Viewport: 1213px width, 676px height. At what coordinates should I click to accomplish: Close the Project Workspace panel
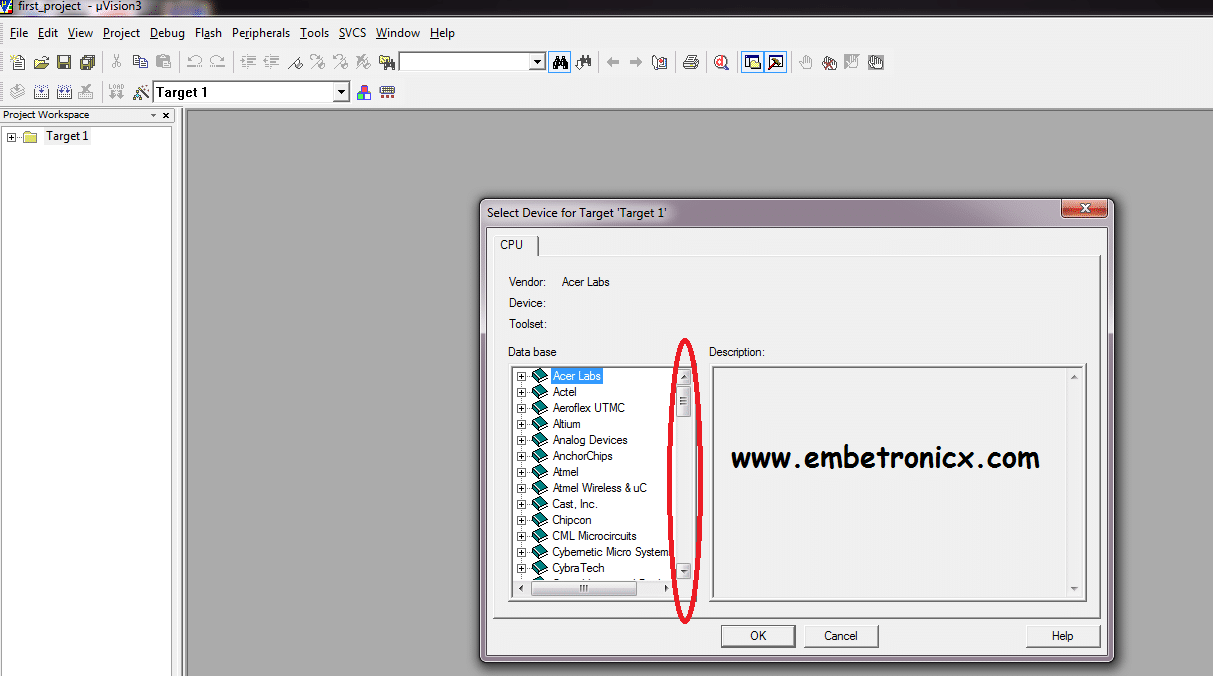click(x=166, y=115)
